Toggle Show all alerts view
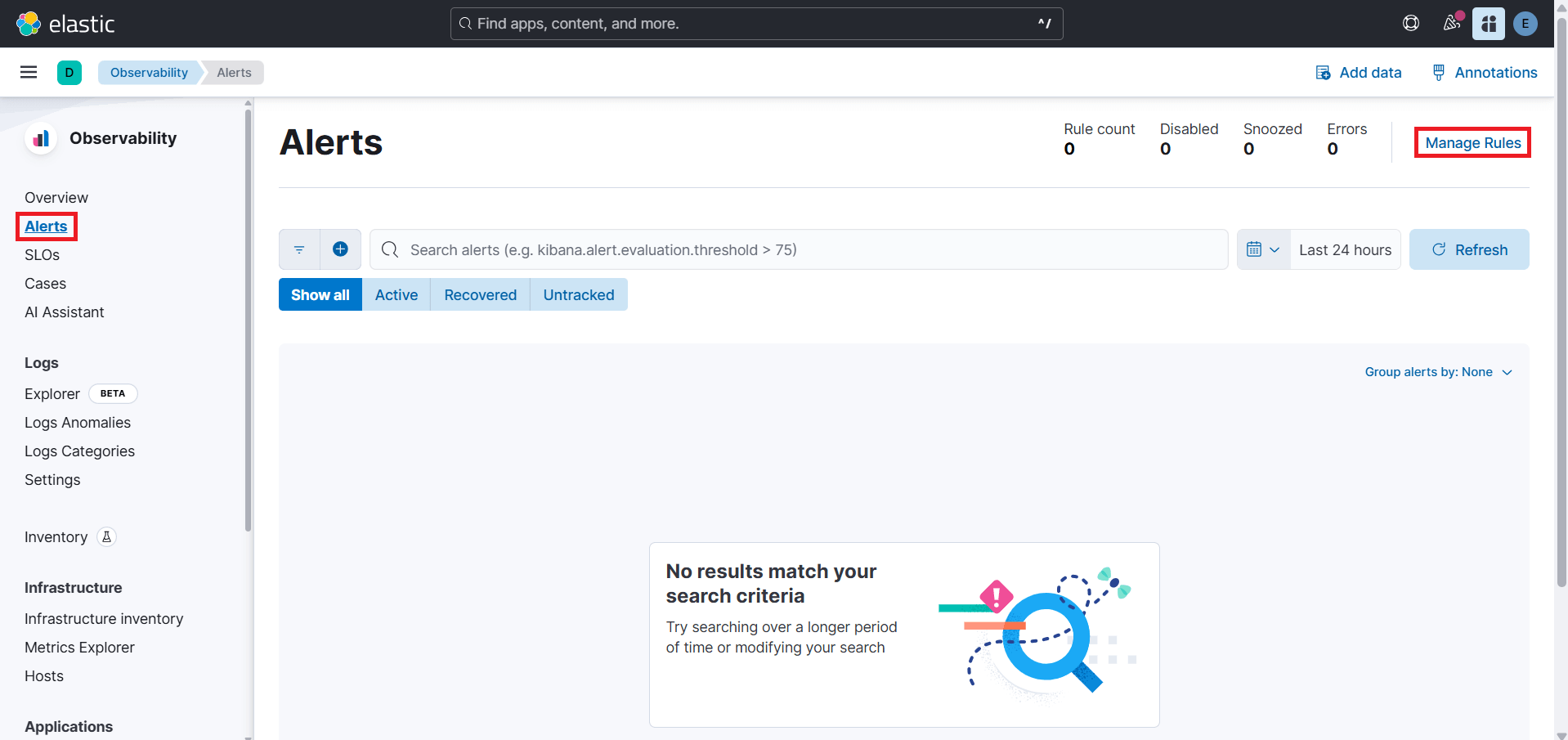This screenshot has height=740, width=1568. point(320,294)
